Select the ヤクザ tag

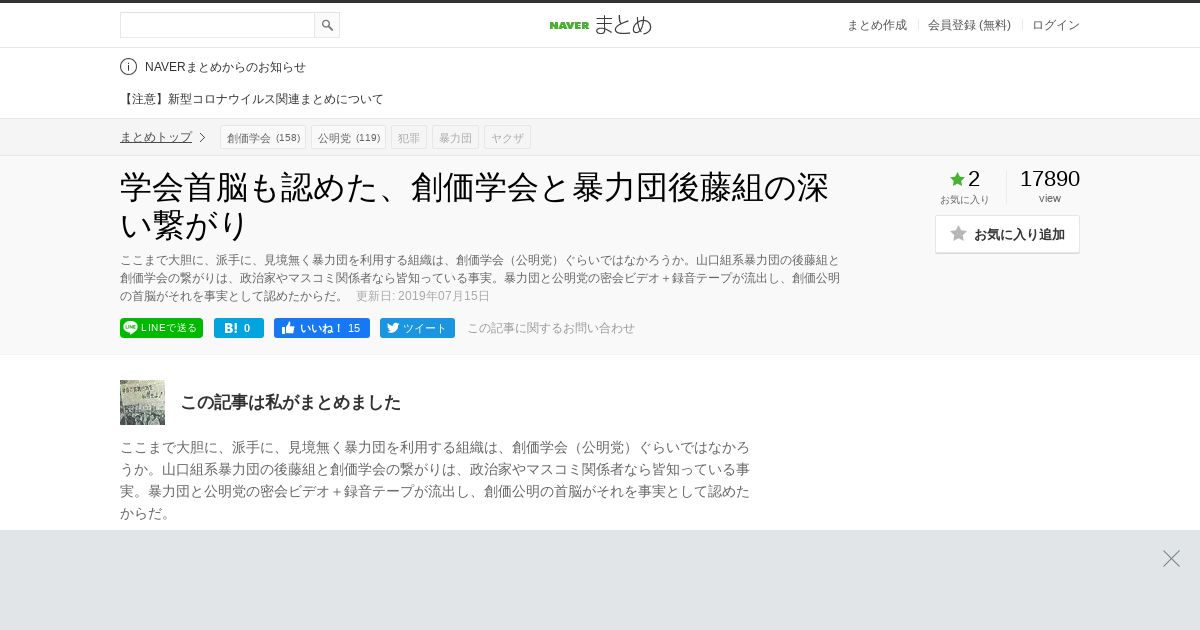pos(507,138)
